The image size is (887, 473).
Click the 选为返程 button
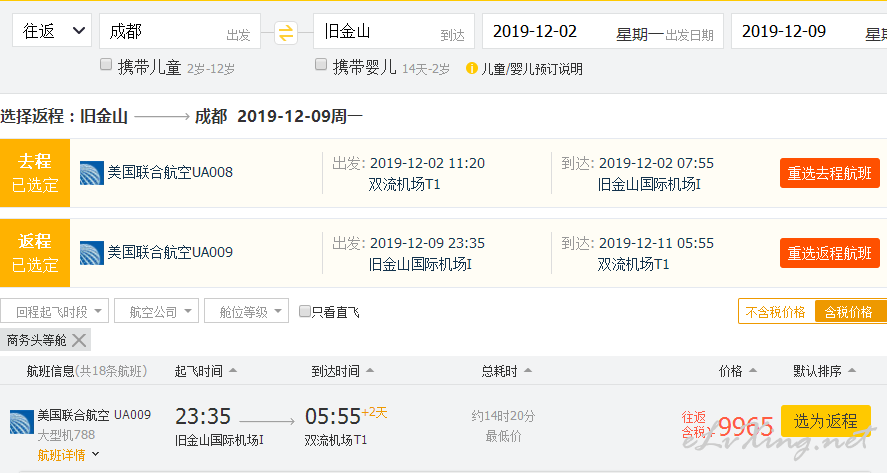pyautogui.click(x=825, y=421)
